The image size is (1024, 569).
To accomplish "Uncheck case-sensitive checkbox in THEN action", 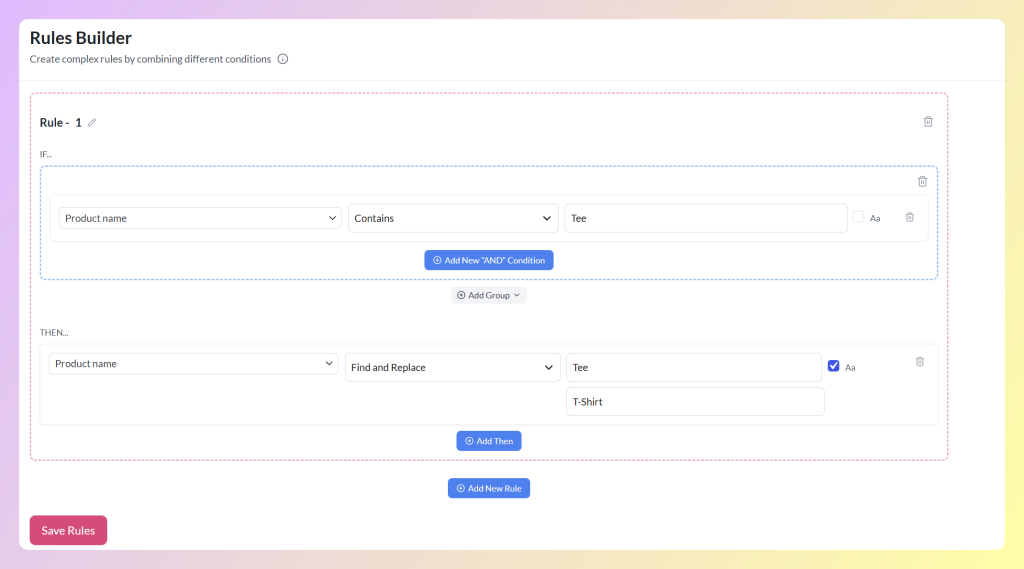I will [x=833, y=366].
